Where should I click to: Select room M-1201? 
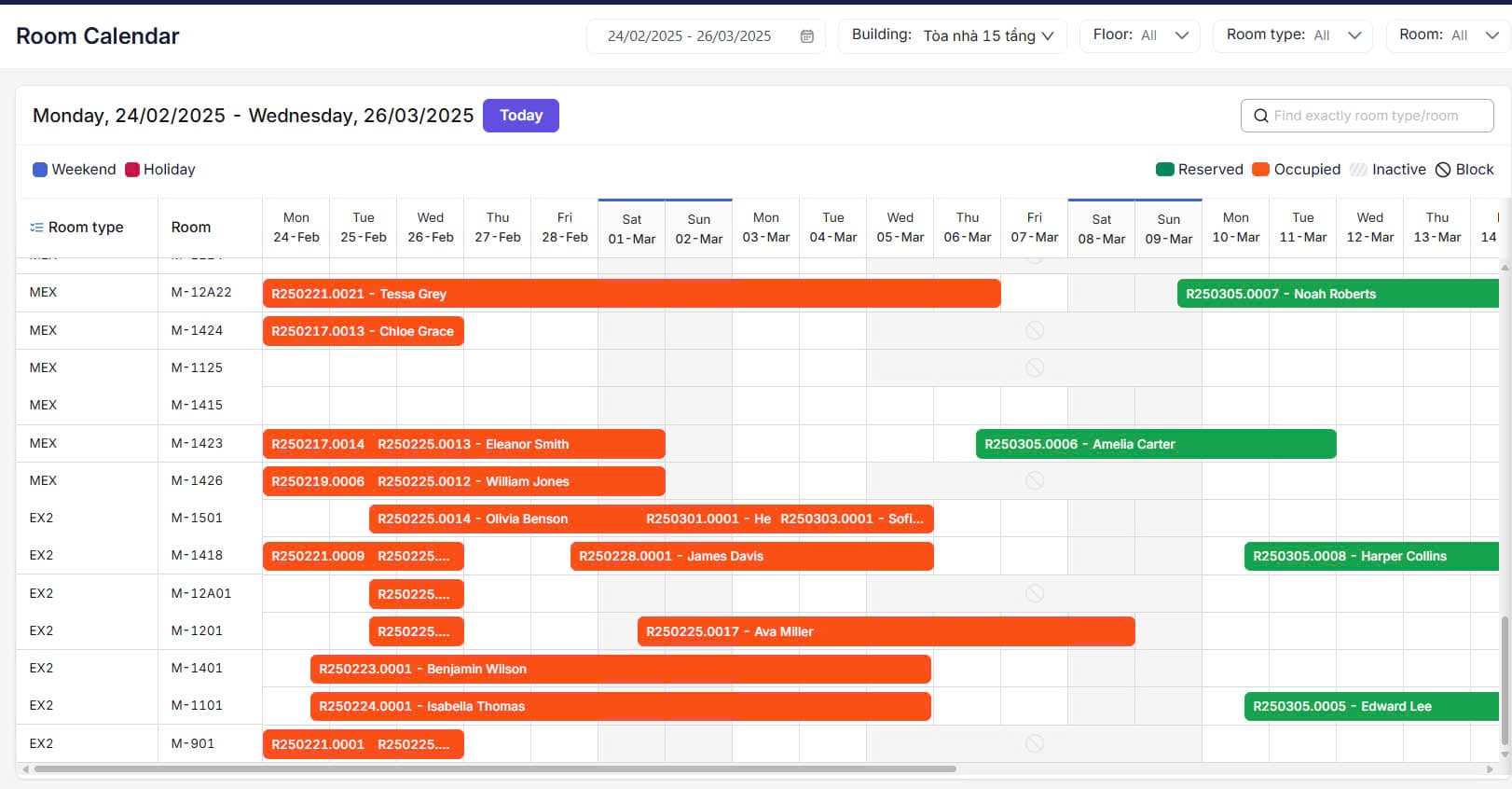198,630
